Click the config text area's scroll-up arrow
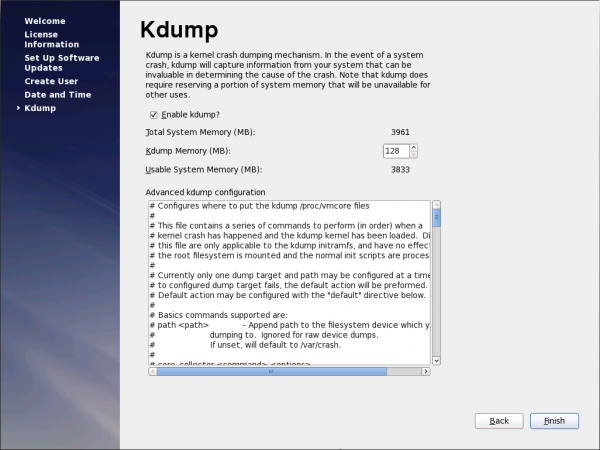 [436, 204]
